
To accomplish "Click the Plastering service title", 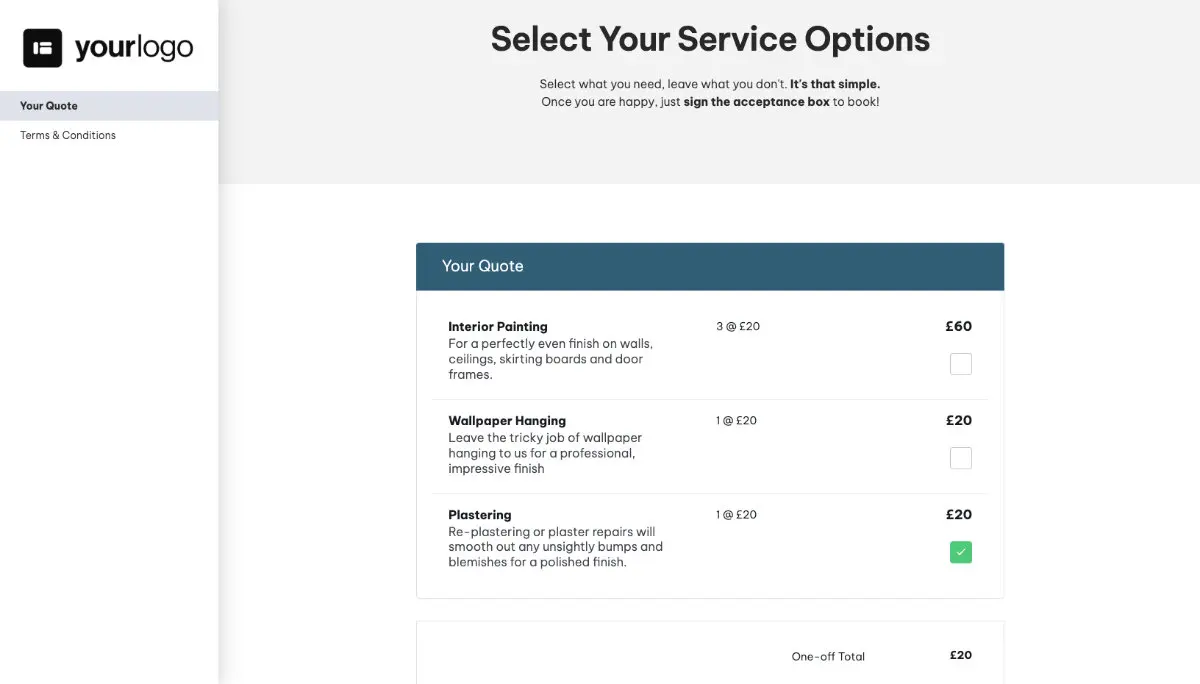I will (479, 514).
